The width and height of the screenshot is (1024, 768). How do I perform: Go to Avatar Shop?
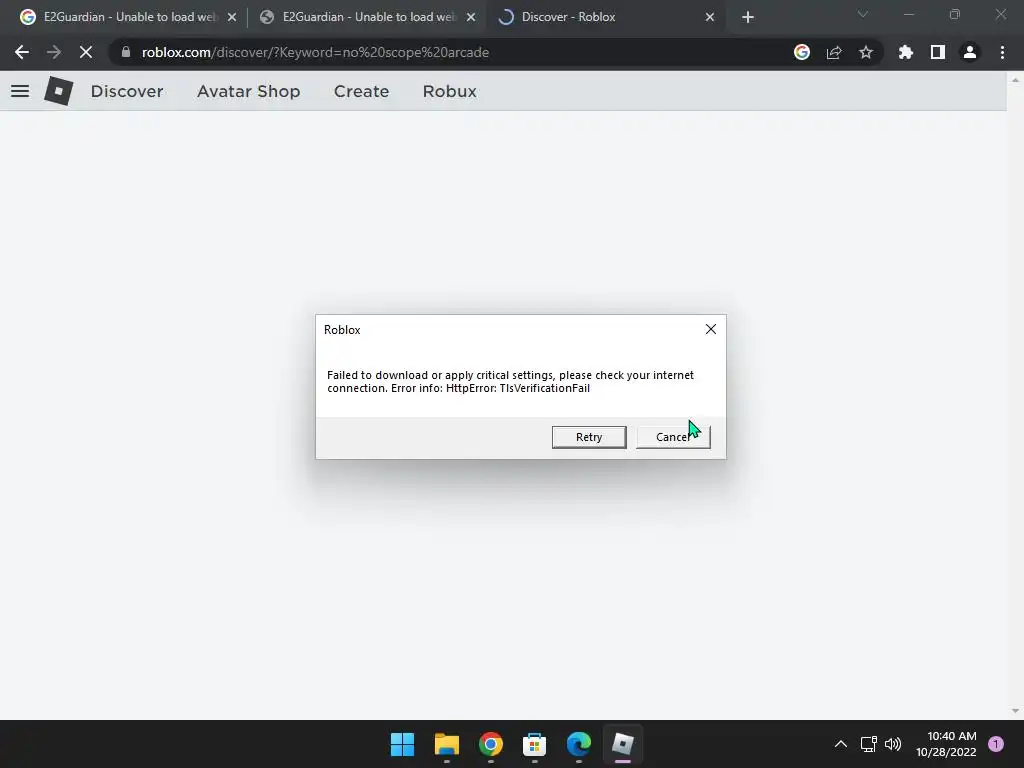tap(248, 91)
